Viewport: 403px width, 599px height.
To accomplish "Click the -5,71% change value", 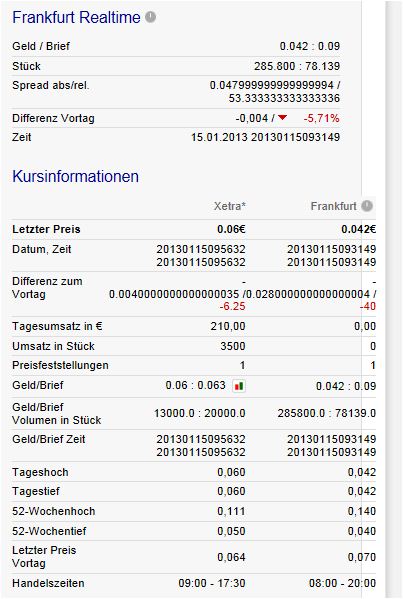I will click(x=321, y=118).
